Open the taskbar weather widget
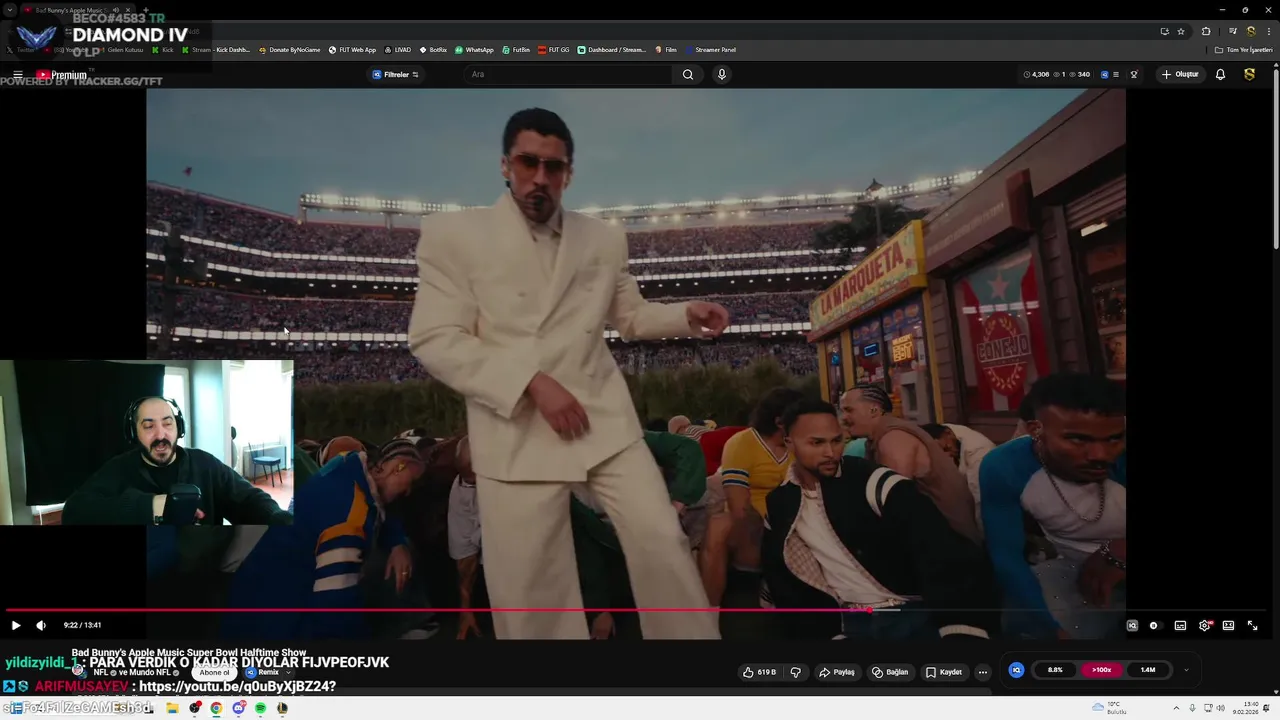1280x720 pixels. tap(1111, 708)
